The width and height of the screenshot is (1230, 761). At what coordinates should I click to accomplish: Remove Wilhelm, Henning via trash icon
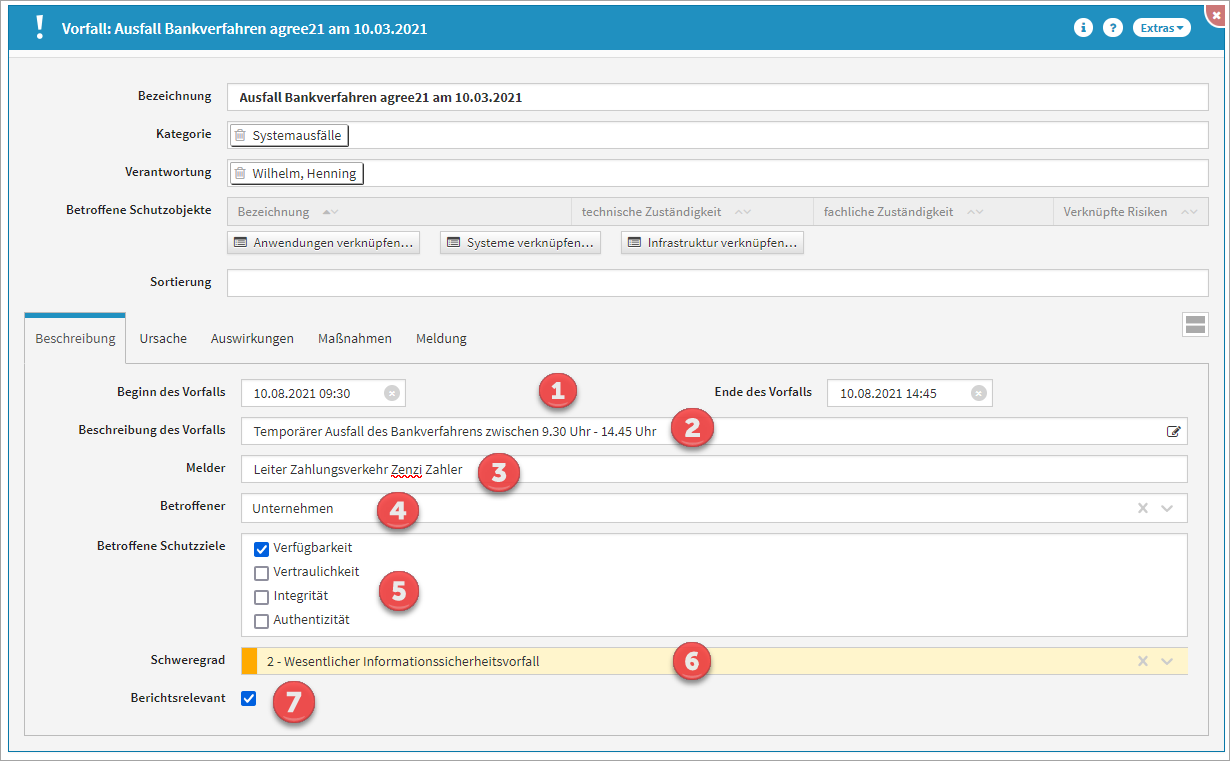coord(240,173)
